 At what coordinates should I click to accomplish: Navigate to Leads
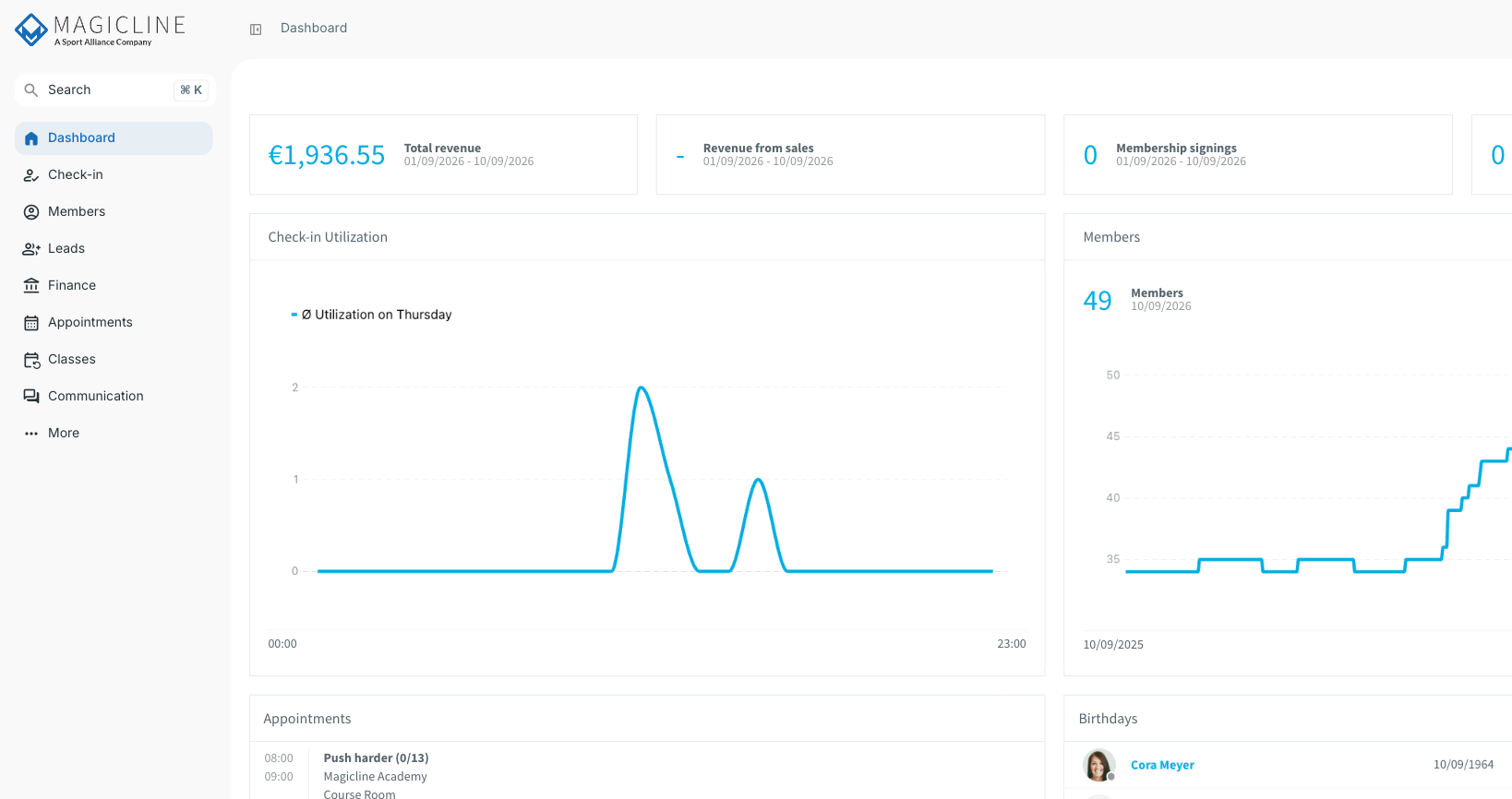(x=114, y=249)
